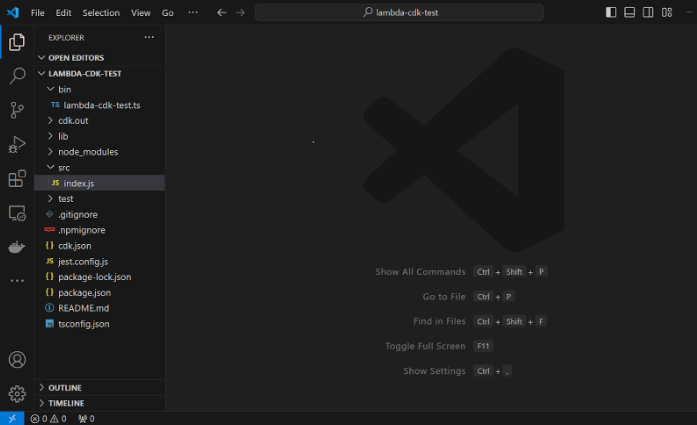Show more menu bar items ellipsis
The width and height of the screenshot is (697, 425).
[x=193, y=12]
